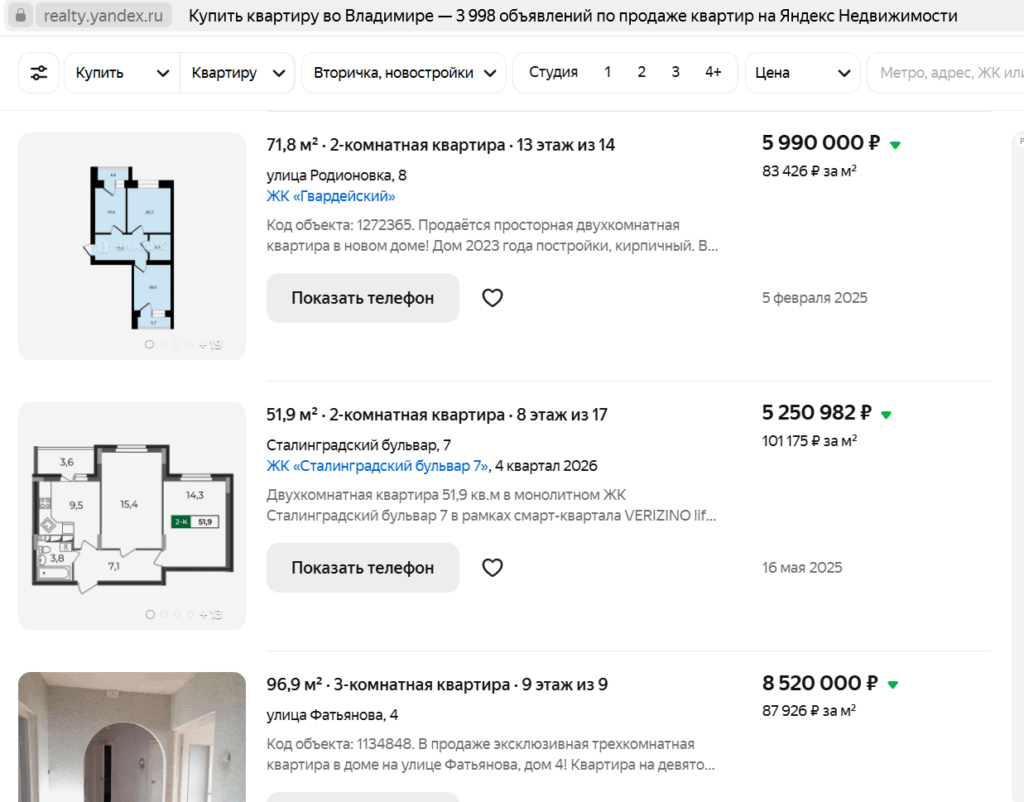Screen dimensions: 1024x802
Task: Click the 101 175 ₽ за м² value
Action: coord(809,441)
